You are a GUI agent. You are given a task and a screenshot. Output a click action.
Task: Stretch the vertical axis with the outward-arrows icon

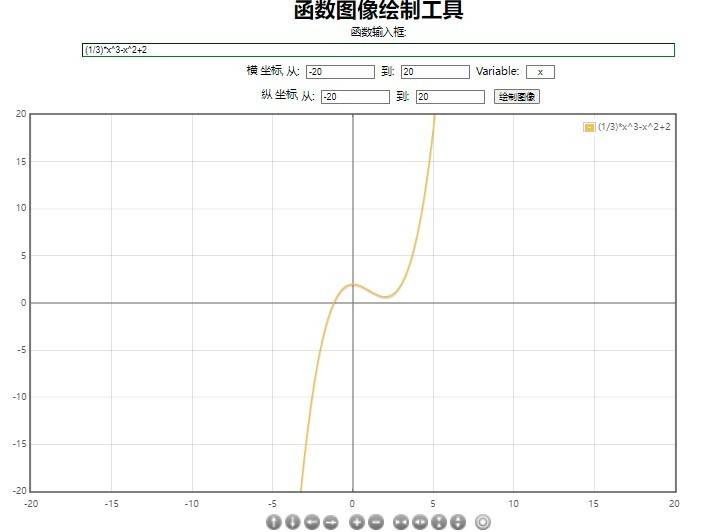click(458, 522)
